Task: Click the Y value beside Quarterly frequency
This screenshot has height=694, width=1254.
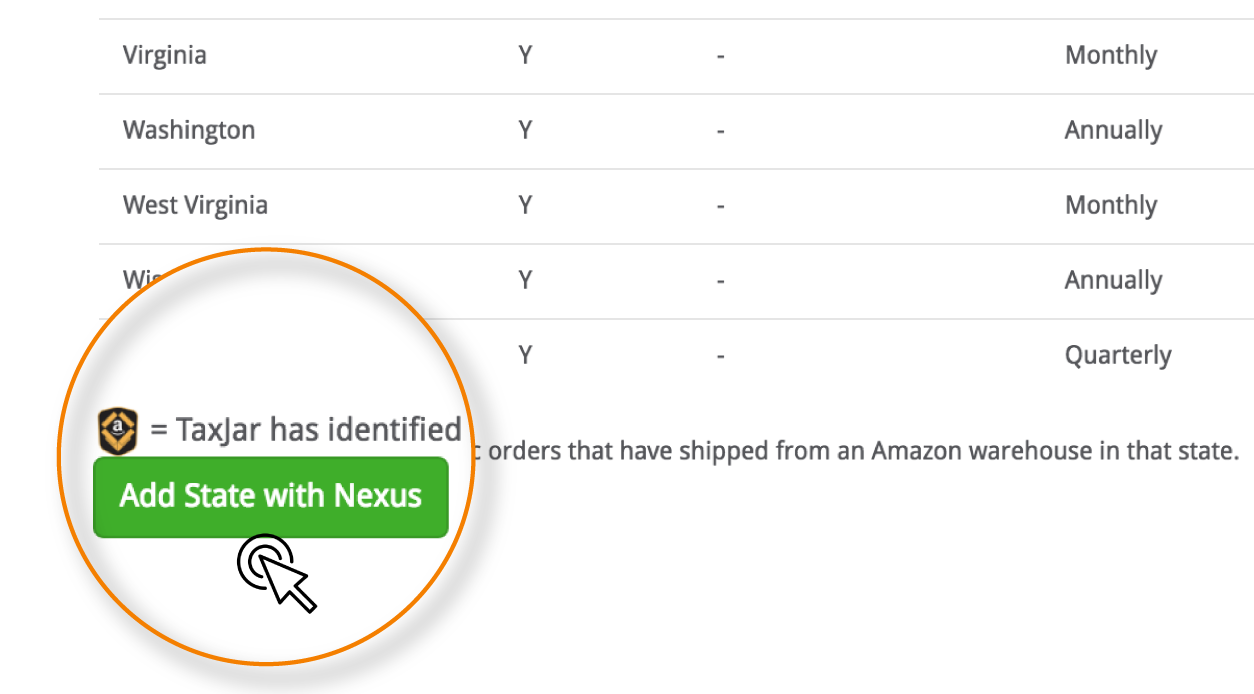Action: (525, 355)
